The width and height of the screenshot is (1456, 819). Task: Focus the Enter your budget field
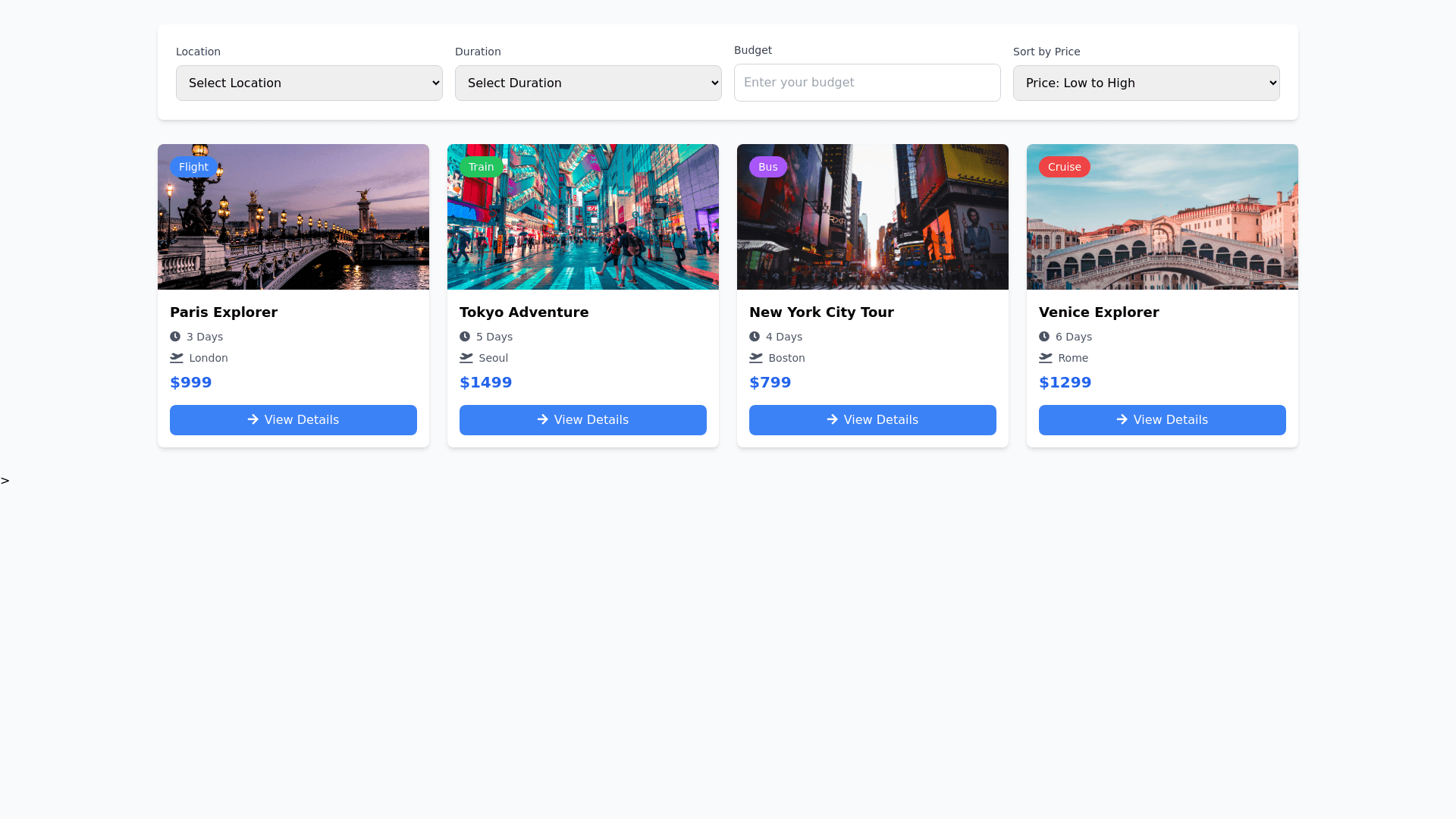(x=867, y=83)
